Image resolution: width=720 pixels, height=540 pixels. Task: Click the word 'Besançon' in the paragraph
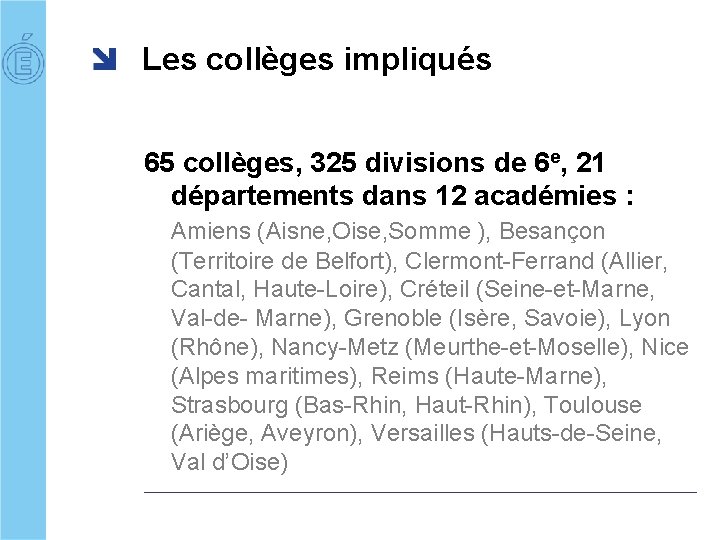[x=551, y=232]
